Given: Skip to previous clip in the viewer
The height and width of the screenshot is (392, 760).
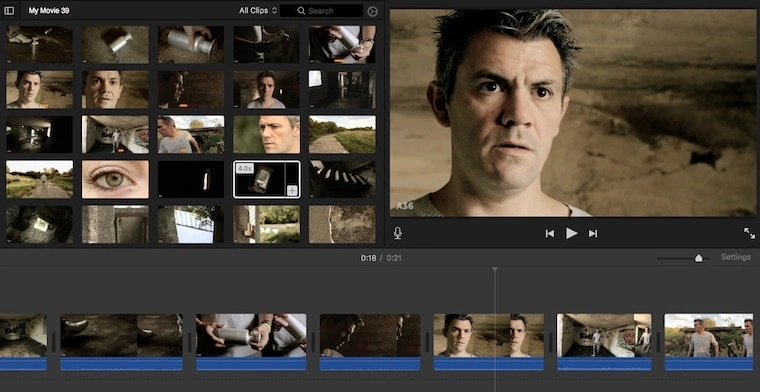Looking at the screenshot, I should pyautogui.click(x=550, y=234).
